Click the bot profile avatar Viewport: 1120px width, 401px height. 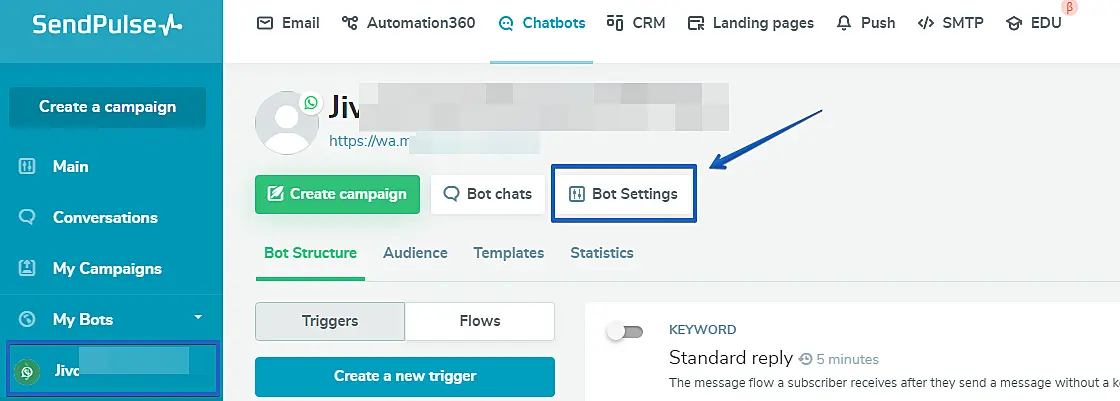(287, 122)
